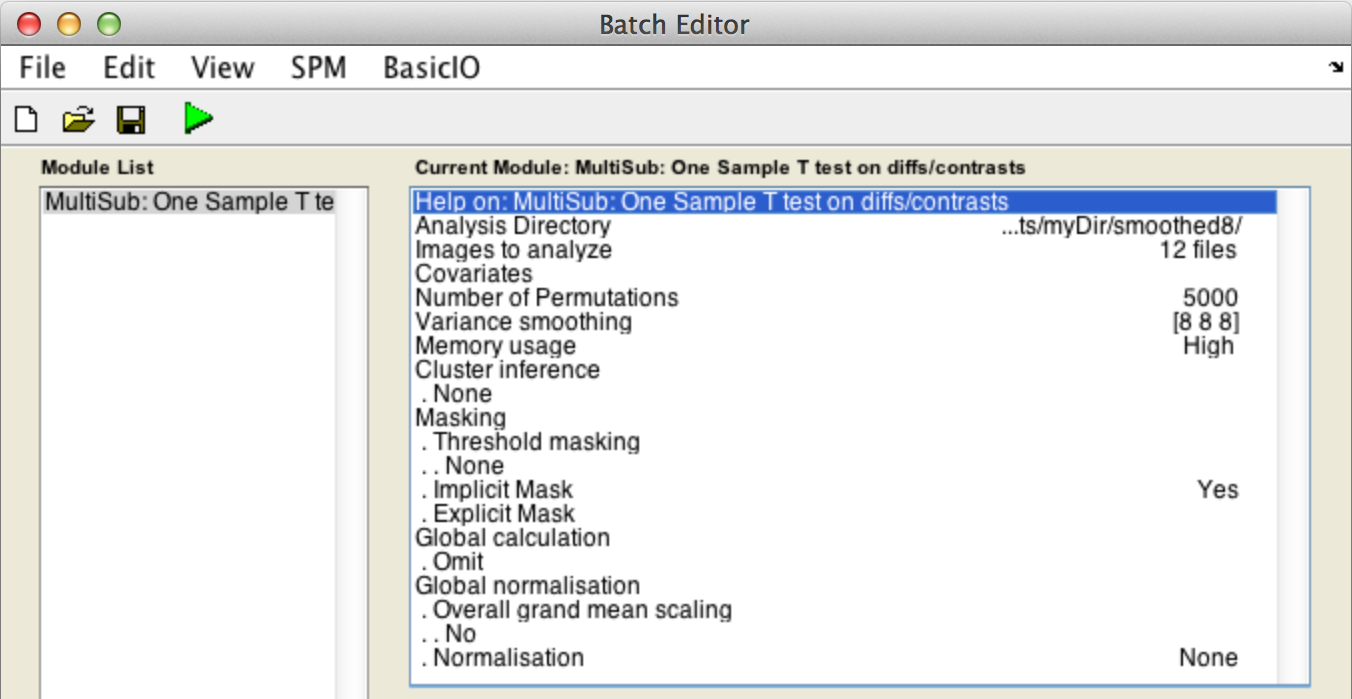
Task: Select Overall grand mean scaling item
Action: pyautogui.click(x=845, y=610)
